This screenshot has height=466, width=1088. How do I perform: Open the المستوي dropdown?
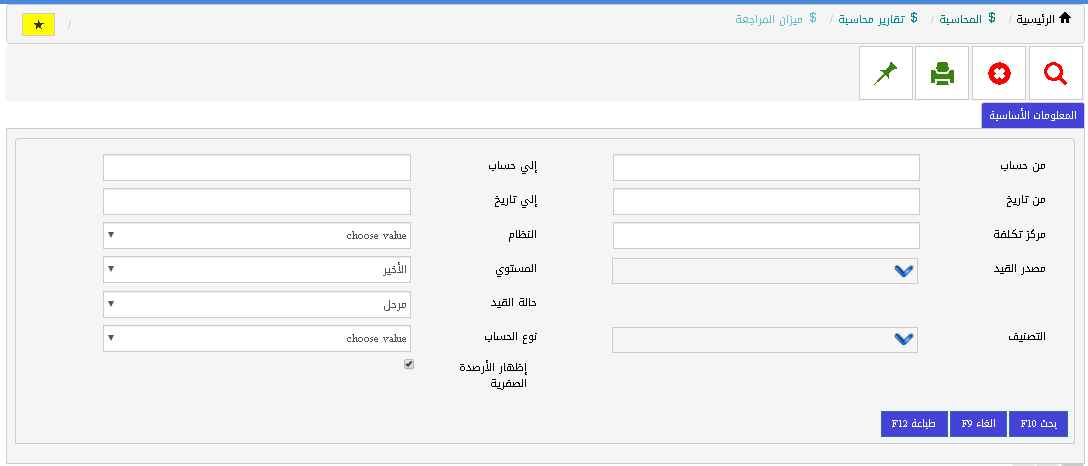(x=257, y=270)
